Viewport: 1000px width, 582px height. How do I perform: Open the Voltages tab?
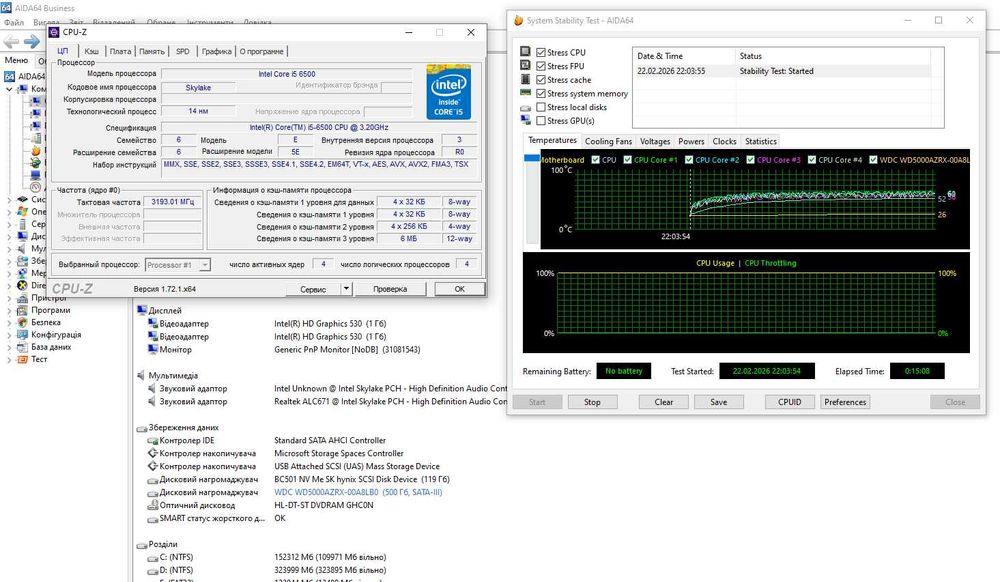pyautogui.click(x=655, y=142)
